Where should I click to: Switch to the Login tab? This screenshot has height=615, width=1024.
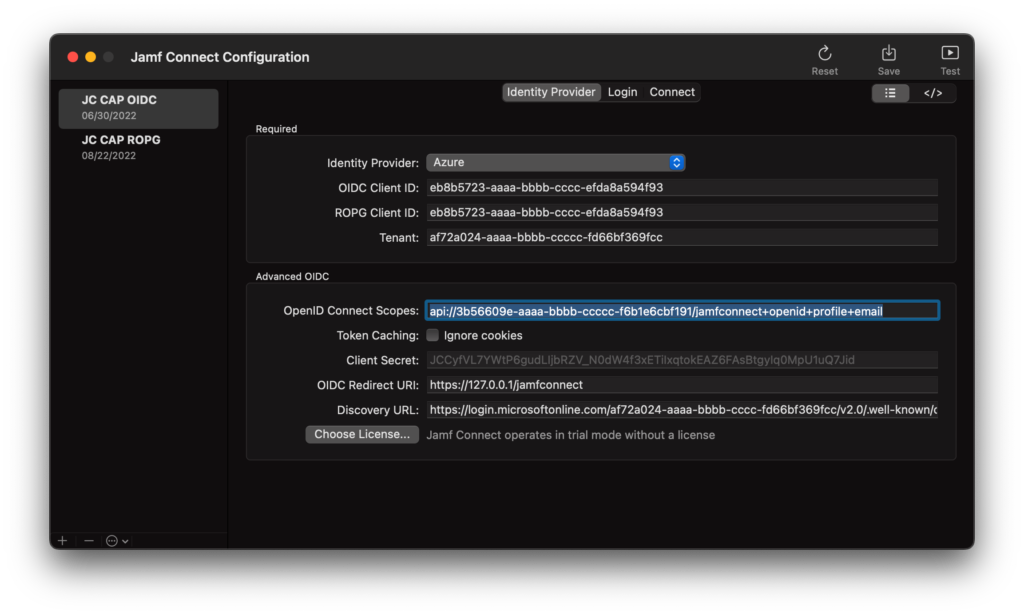tap(622, 92)
